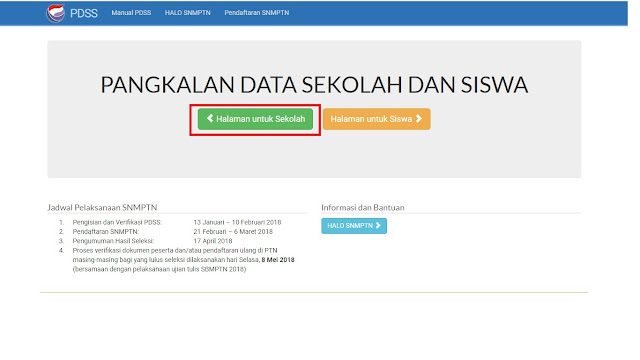Click the bold 8 Mei 2018 text
This screenshot has height=360, width=640.
[x=278, y=260]
